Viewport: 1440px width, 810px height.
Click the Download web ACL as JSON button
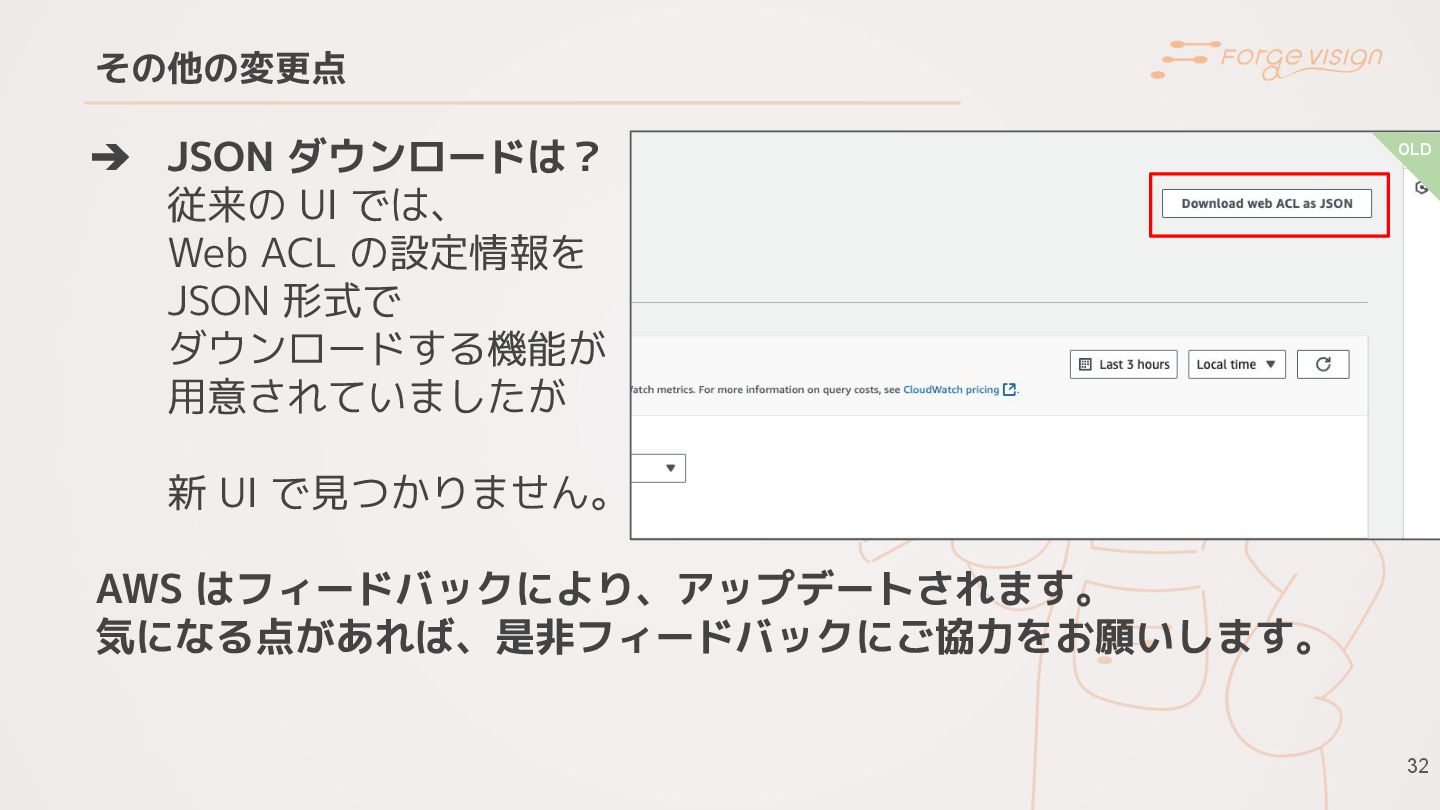point(1266,203)
